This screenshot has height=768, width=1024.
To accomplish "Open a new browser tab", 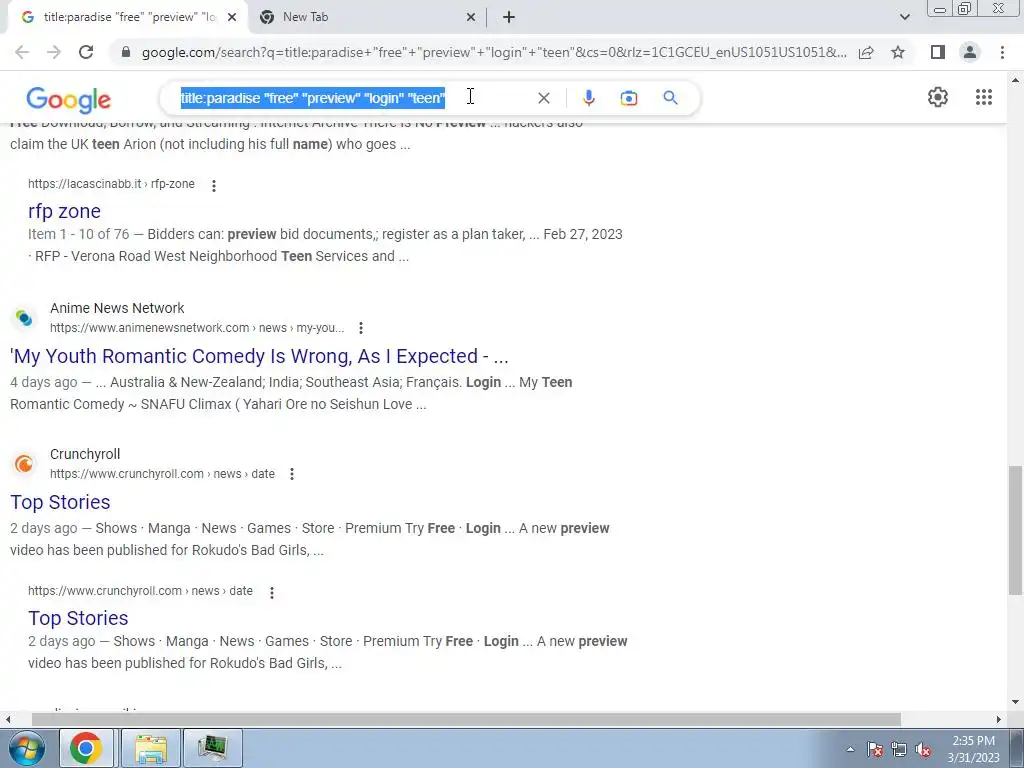I will 509,17.
